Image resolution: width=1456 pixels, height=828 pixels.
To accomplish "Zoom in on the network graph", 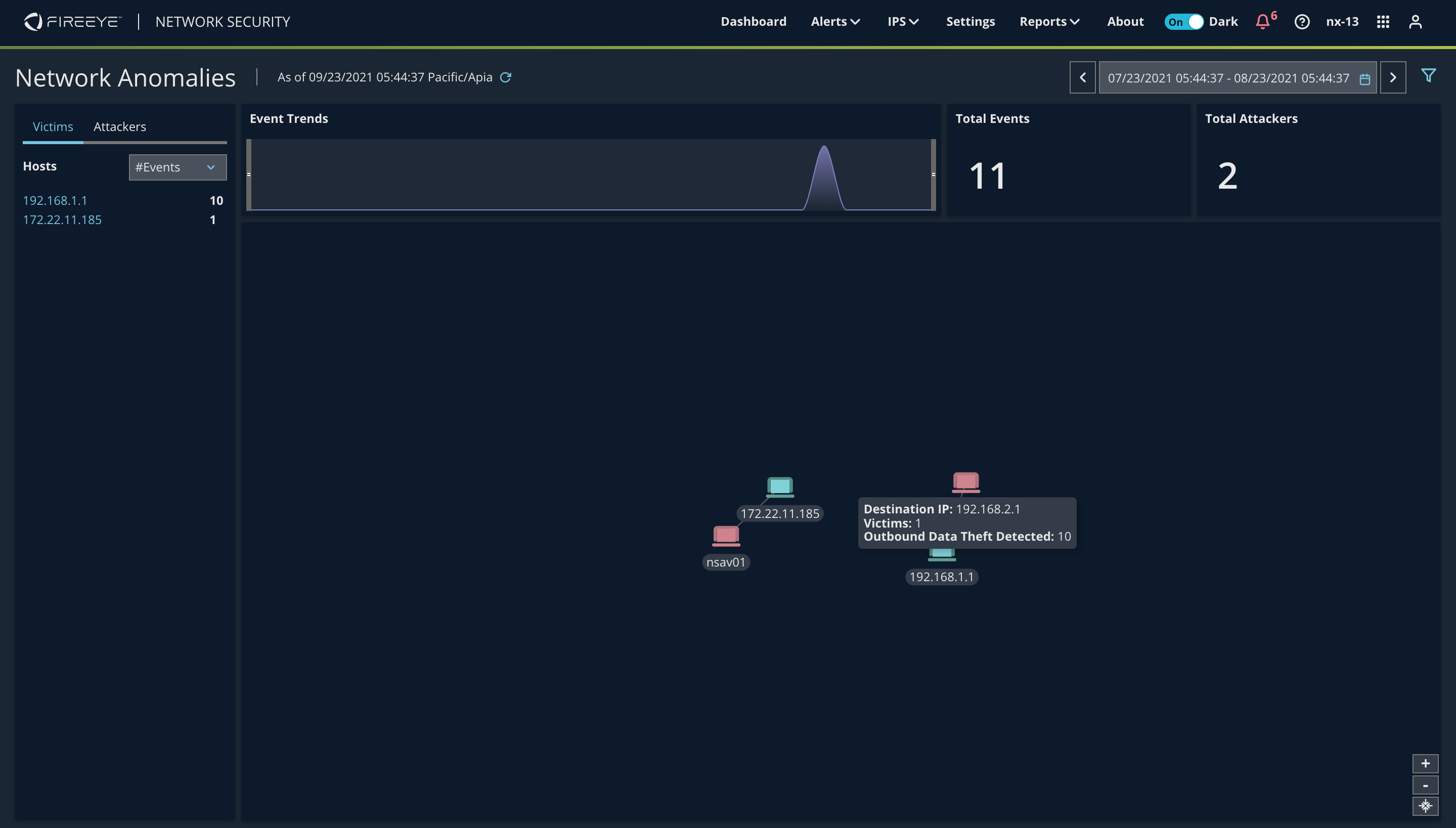I will [1425, 764].
